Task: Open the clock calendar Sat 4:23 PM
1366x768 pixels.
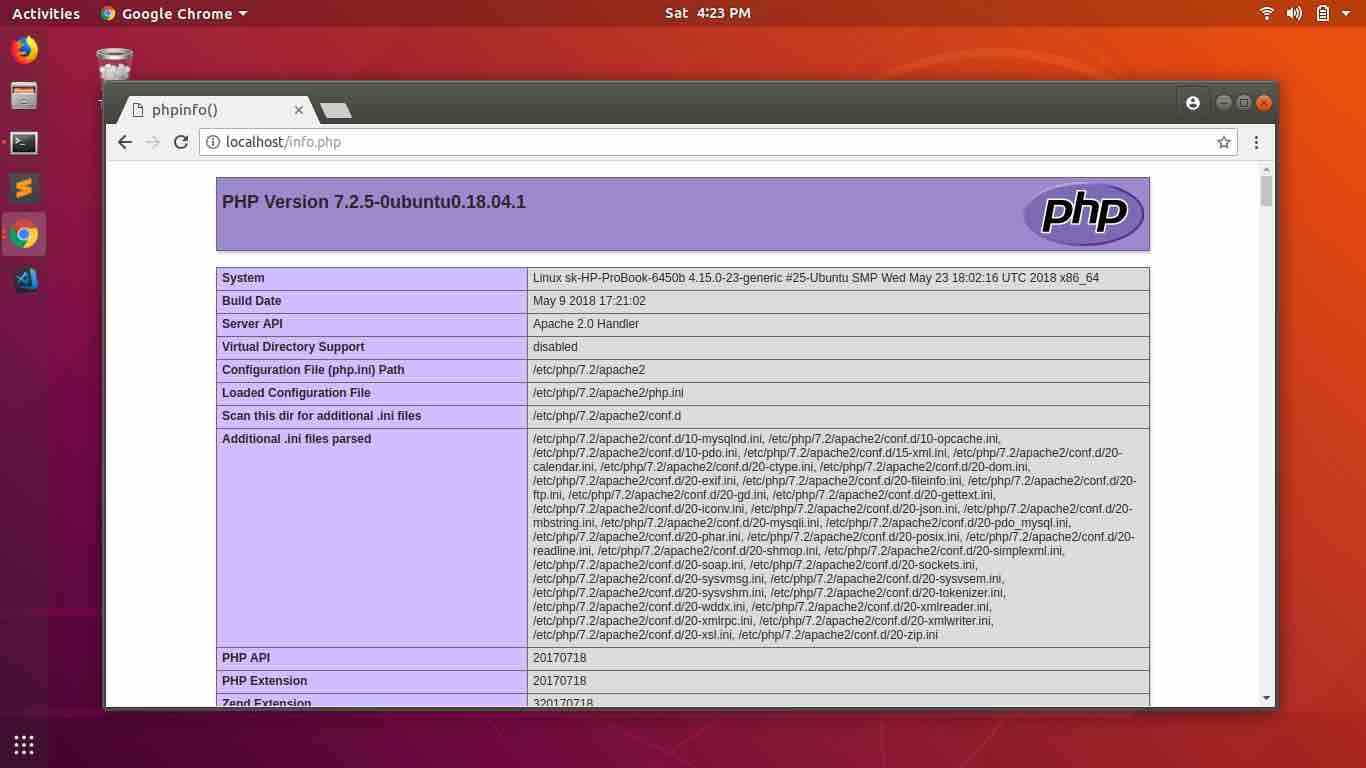Action: pyautogui.click(x=707, y=13)
